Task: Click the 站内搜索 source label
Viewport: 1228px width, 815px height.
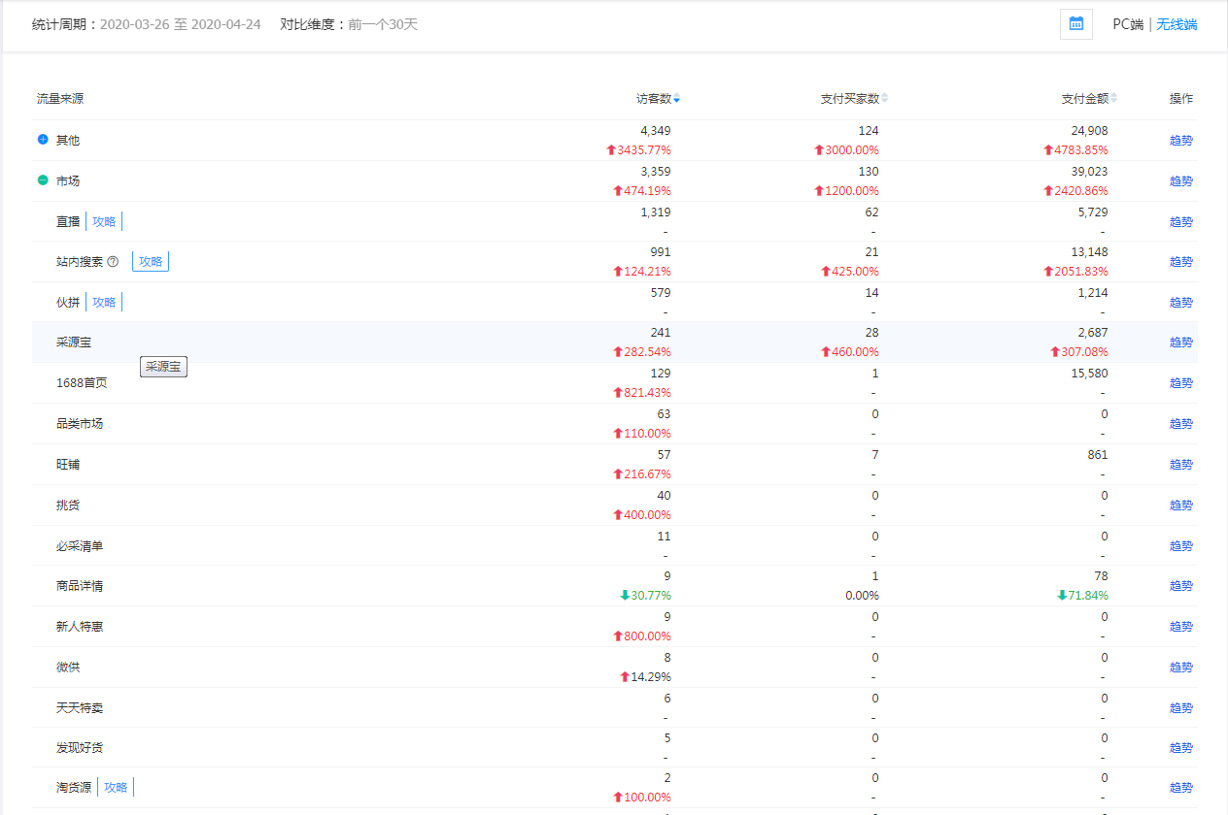Action: (x=79, y=262)
